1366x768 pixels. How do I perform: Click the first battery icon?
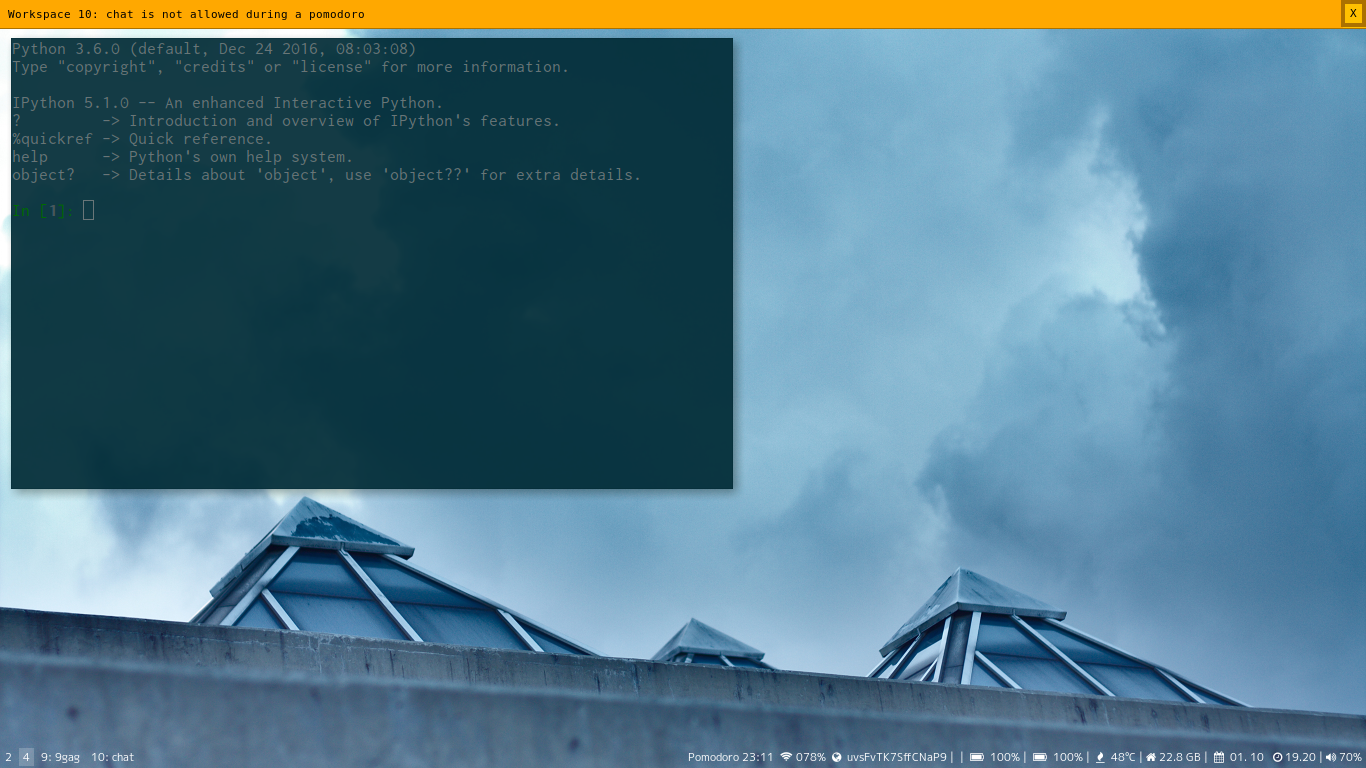point(977,757)
